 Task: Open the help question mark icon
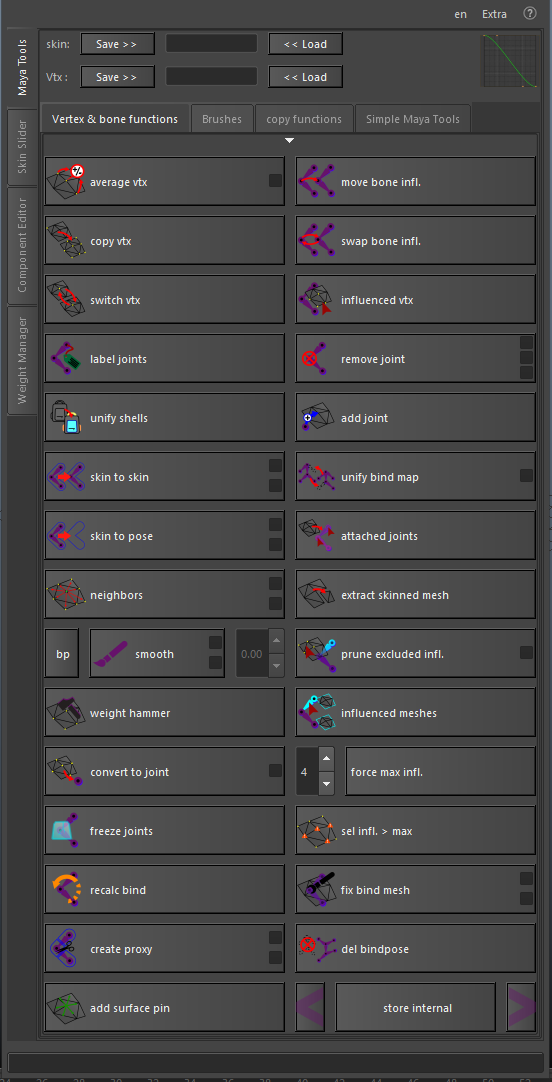click(530, 13)
